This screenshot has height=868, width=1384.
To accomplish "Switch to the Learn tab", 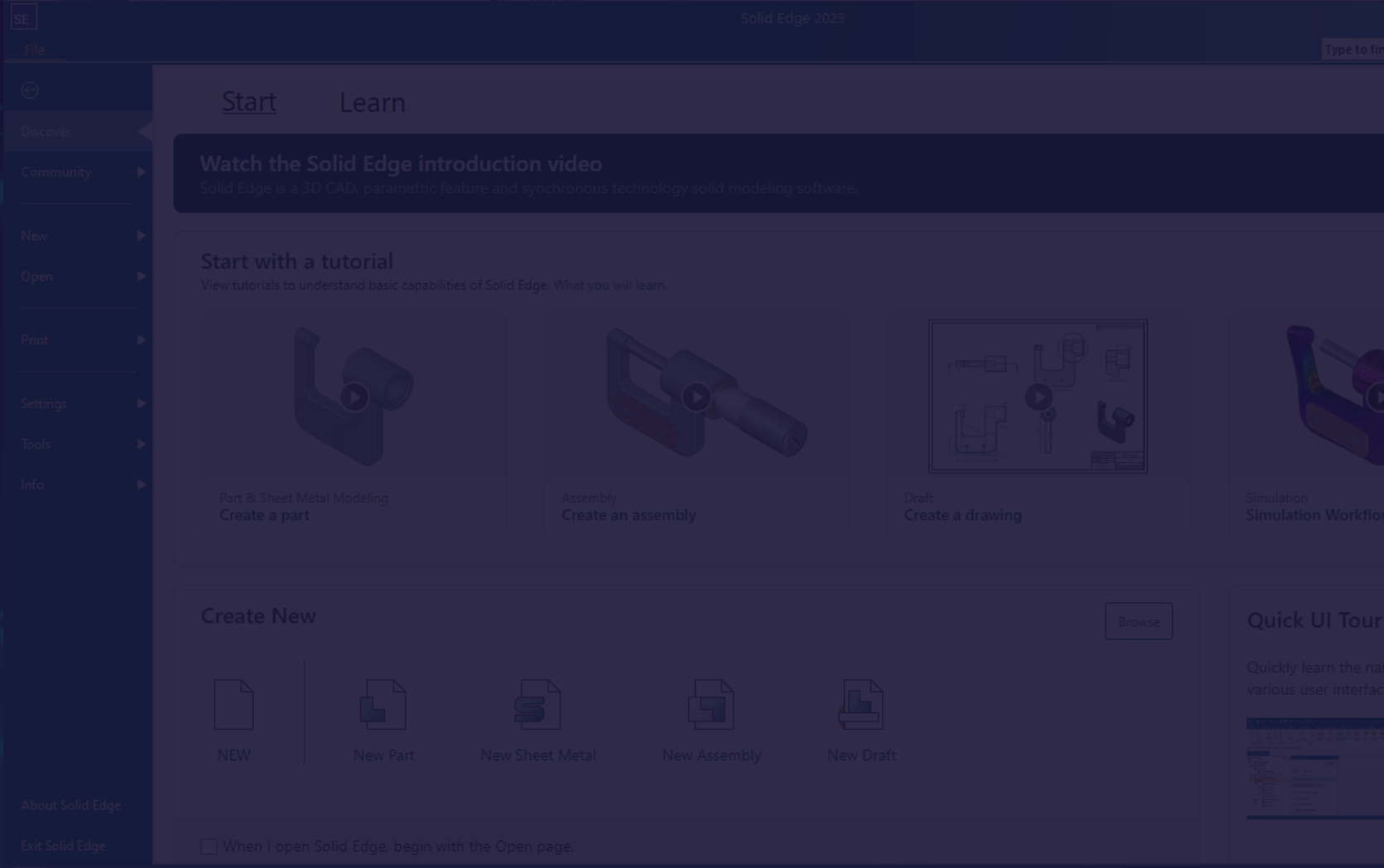I will (372, 103).
